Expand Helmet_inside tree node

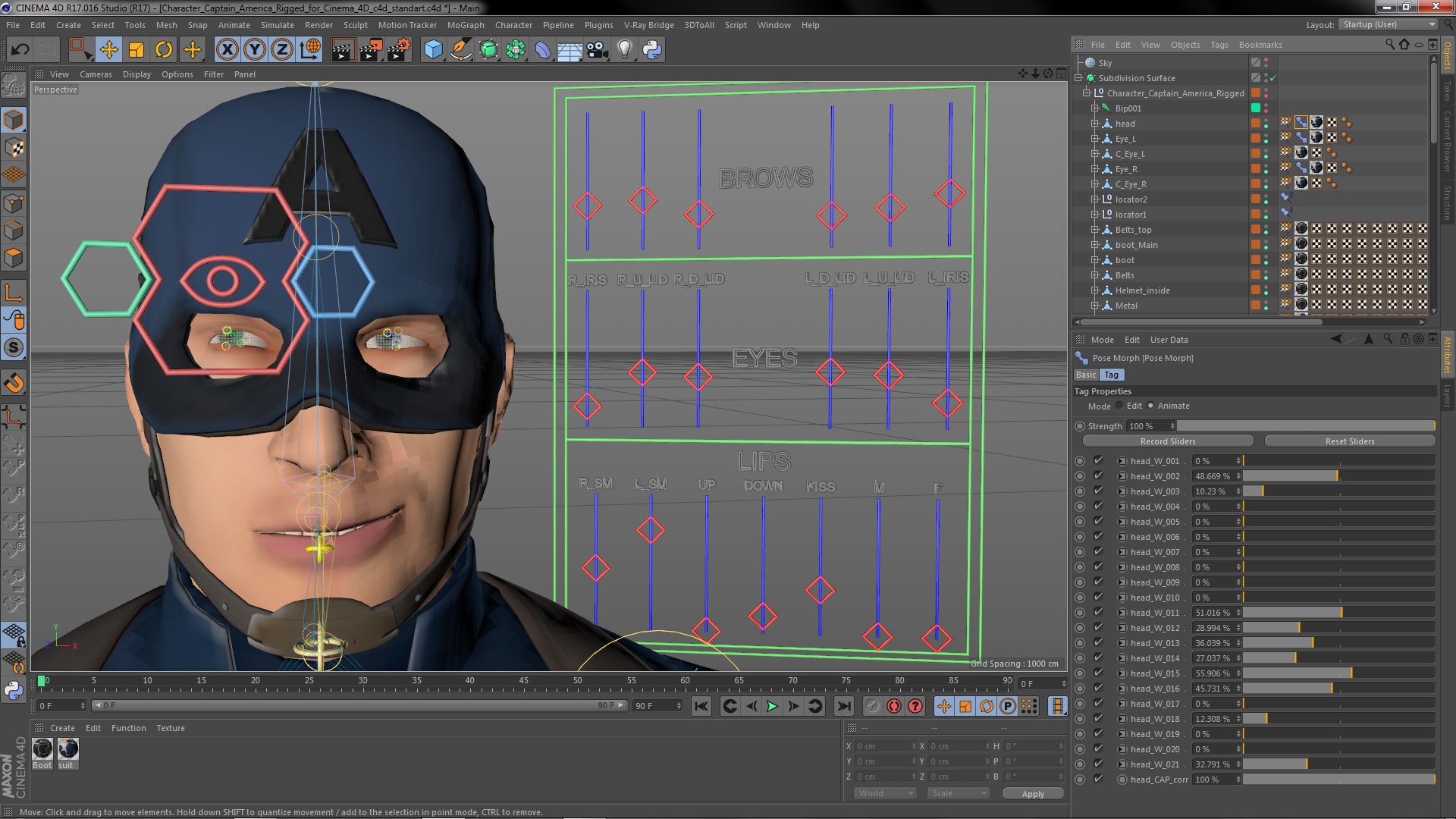coord(1095,290)
